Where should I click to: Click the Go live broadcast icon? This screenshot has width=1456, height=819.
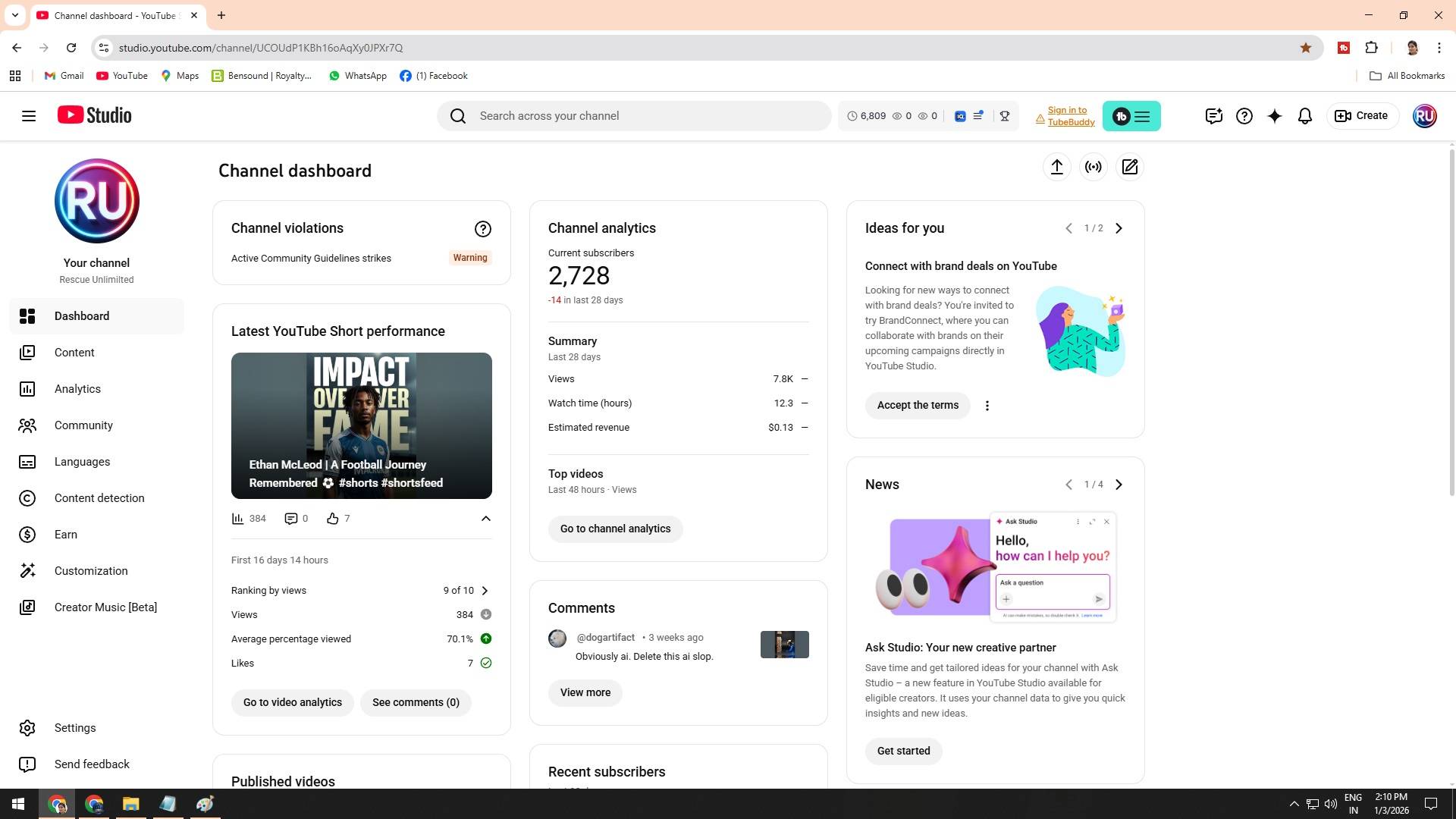1093,167
